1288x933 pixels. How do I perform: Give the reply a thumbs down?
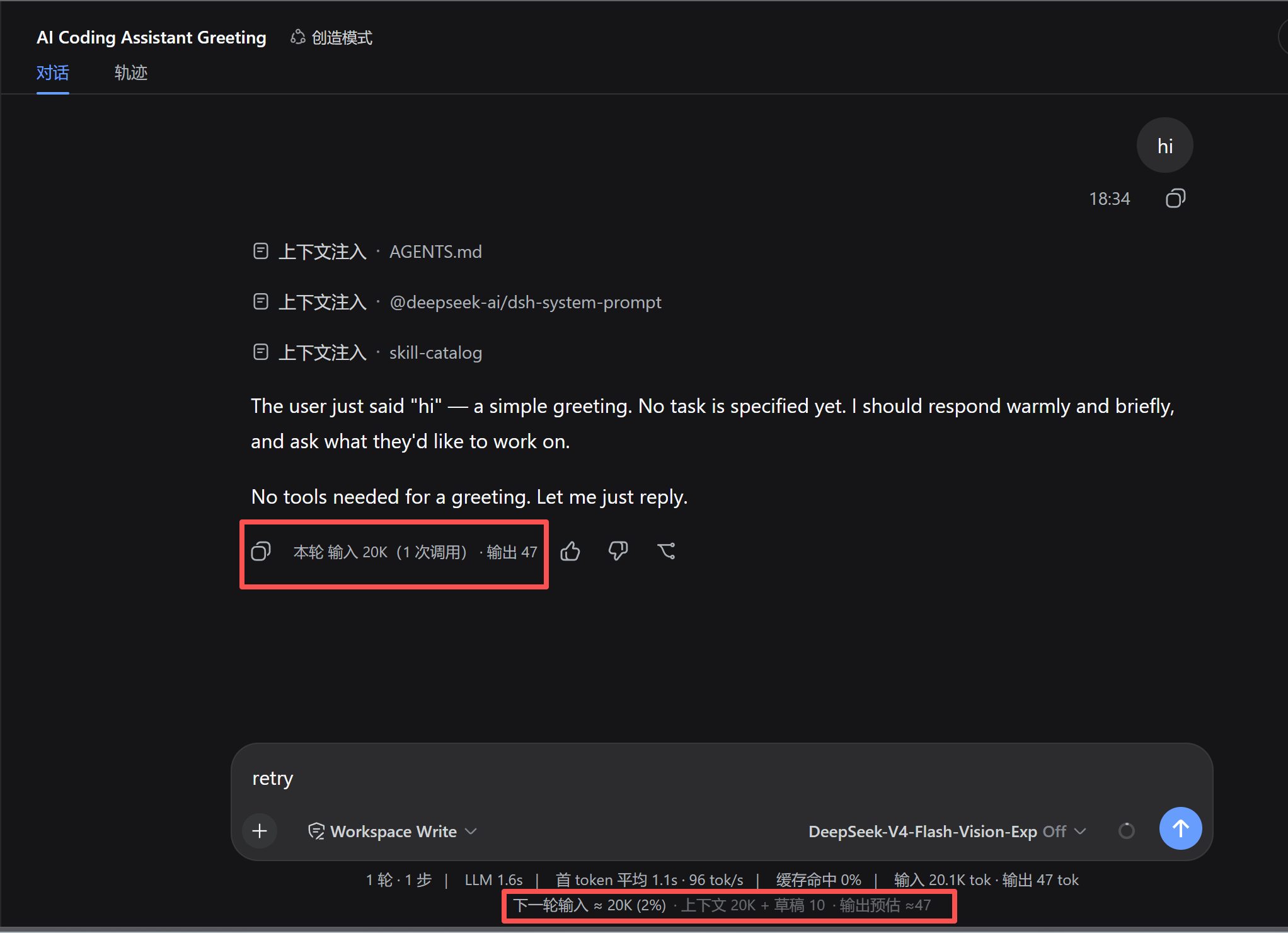pos(618,552)
